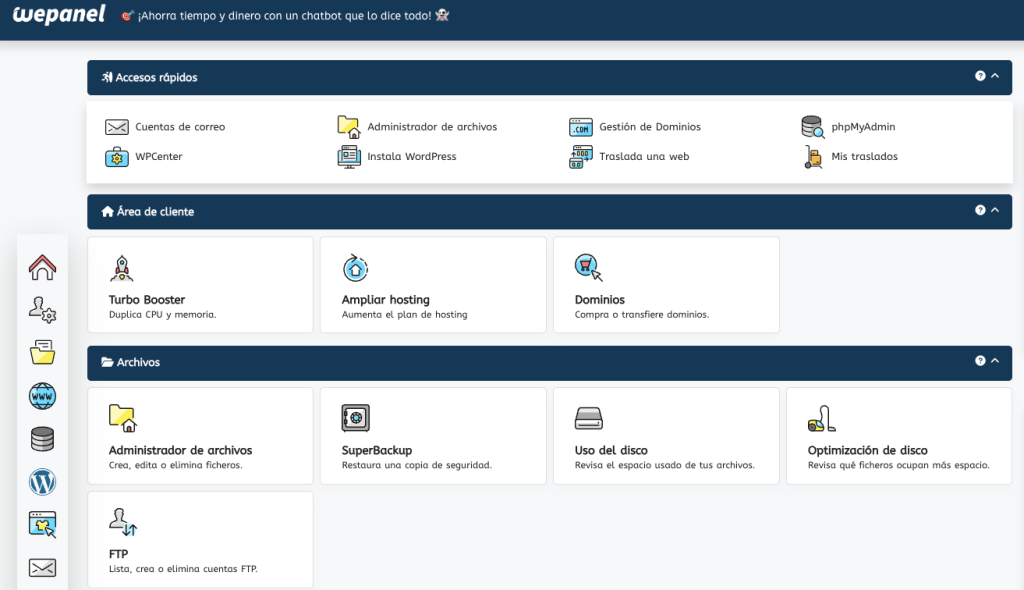Open Cuentas de correo link

pos(180,127)
